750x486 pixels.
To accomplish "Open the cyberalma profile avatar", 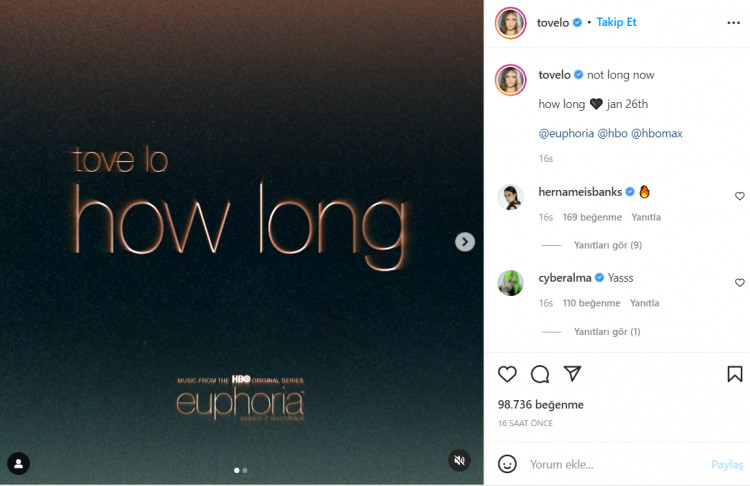I will [x=510, y=283].
